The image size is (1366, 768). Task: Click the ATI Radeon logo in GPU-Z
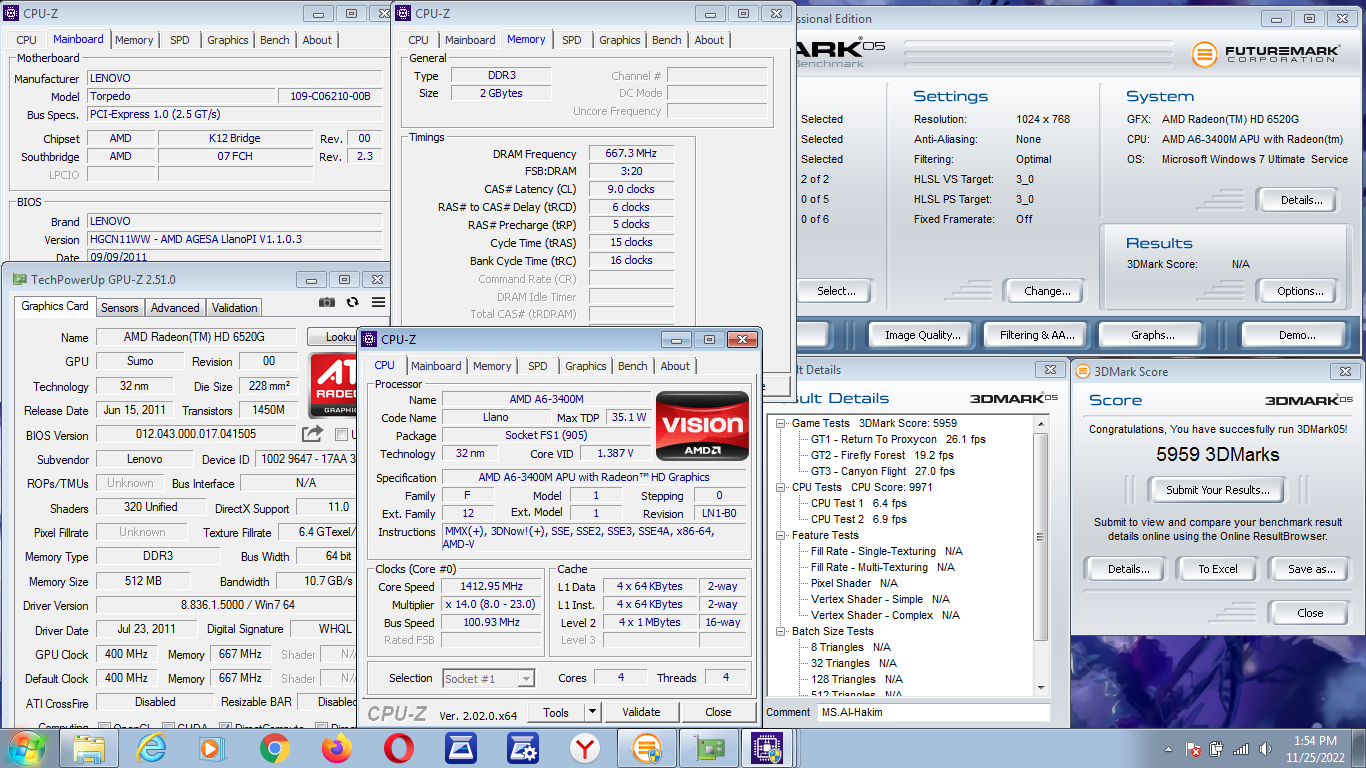333,385
